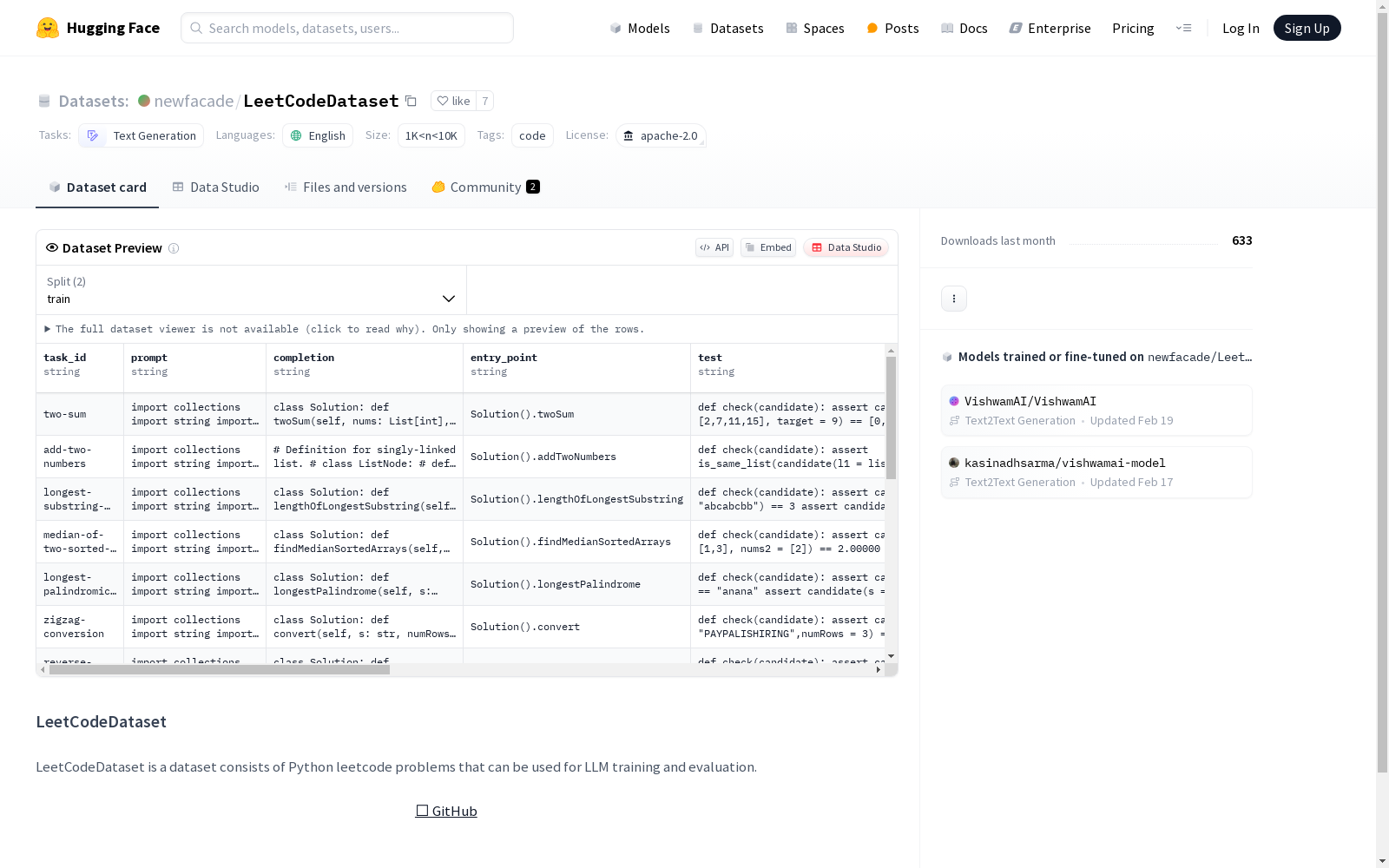
Task: Open the API button in preview
Action: click(x=714, y=247)
